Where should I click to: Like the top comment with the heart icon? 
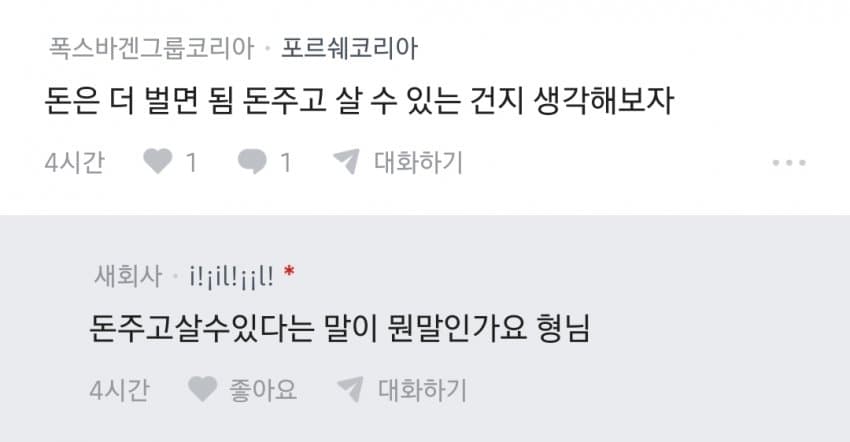pos(158,162)
